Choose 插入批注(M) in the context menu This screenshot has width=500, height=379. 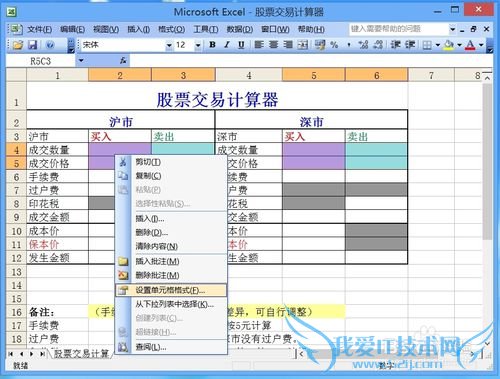pos(171,262)
